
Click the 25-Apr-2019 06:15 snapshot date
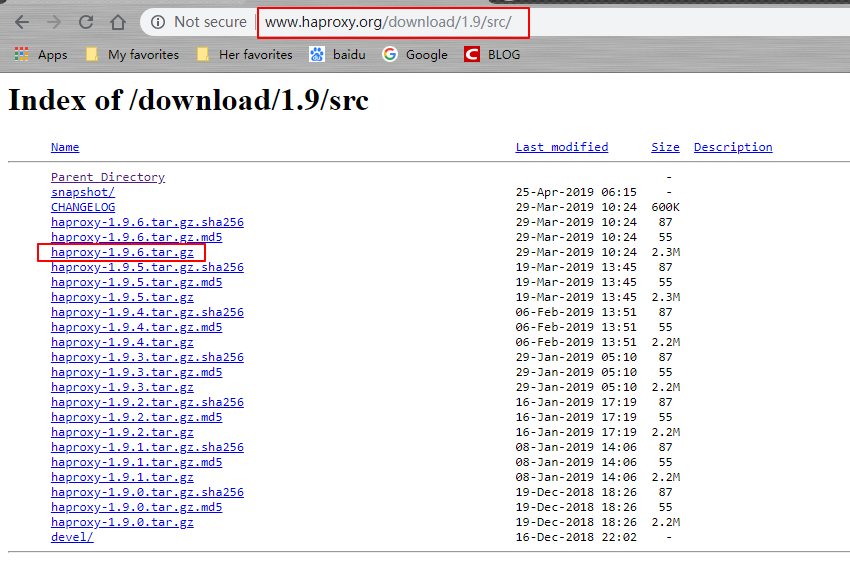(576, 192)
